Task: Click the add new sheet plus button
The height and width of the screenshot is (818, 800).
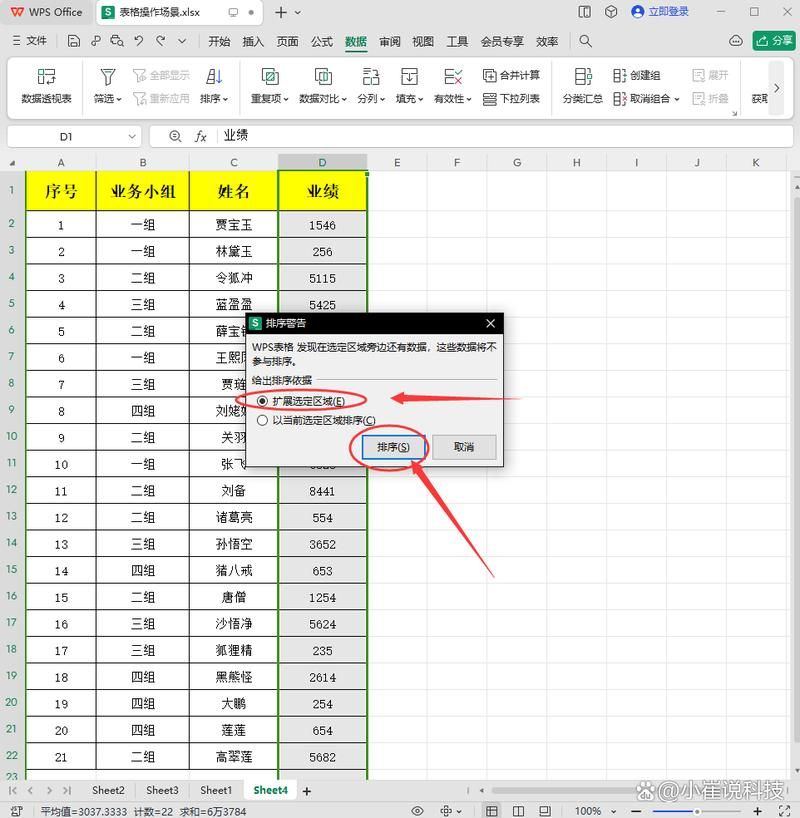Action: coord(305,789)
